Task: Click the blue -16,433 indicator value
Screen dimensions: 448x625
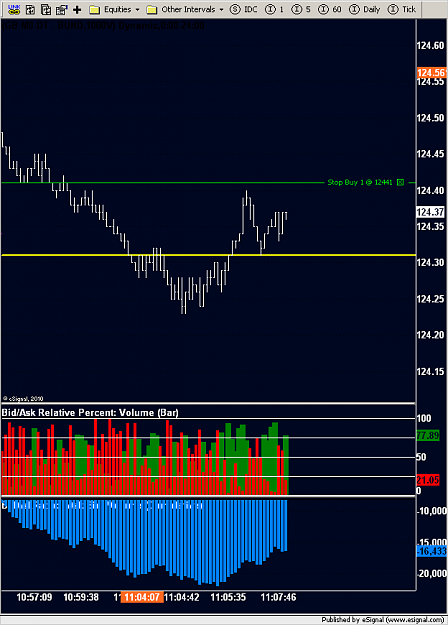Action: pyautogui.click(x=432, y=551)
